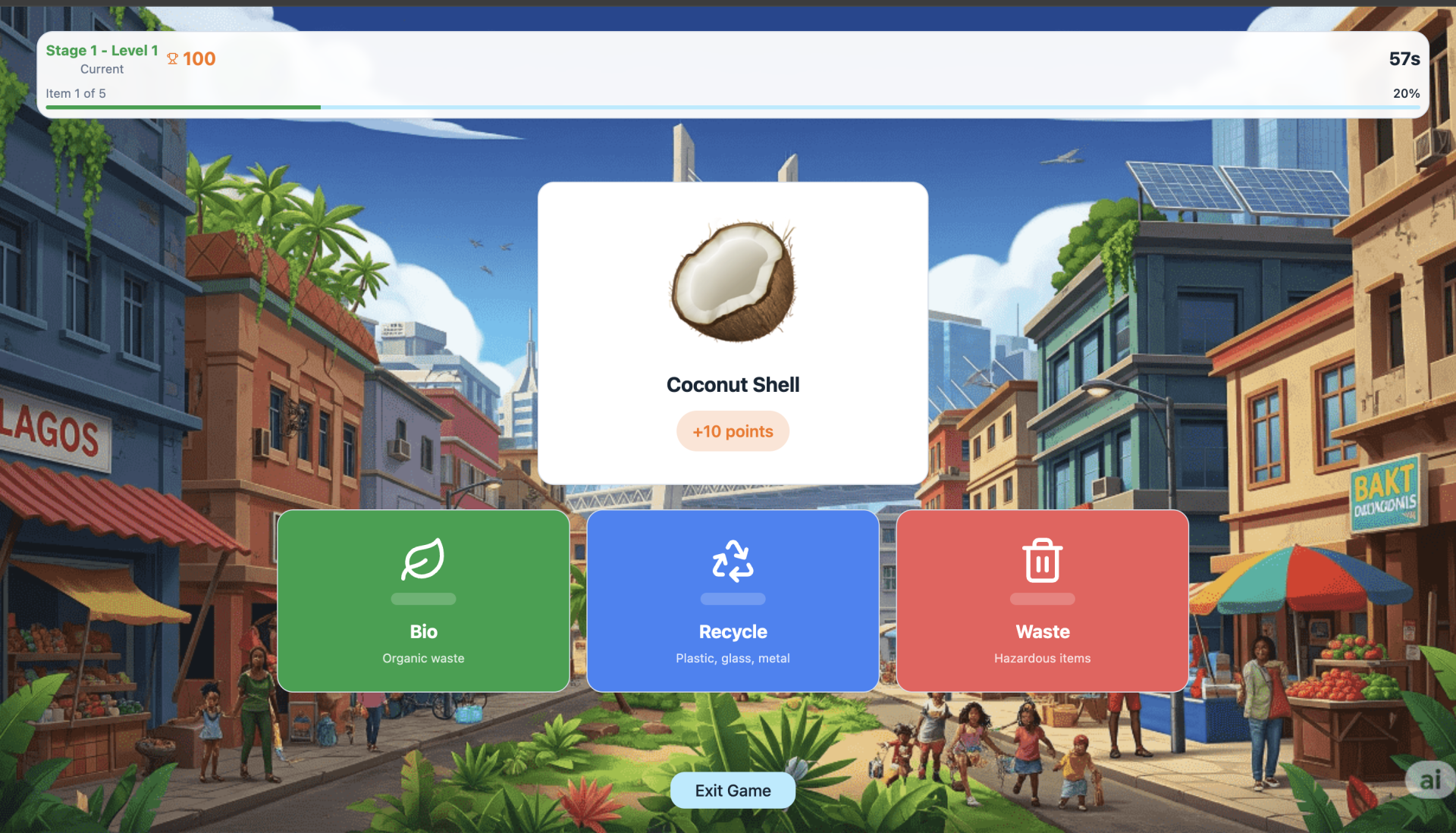The height and width of the screenshot is (833, 1456).
Task: Click the trash can icon on Waste
Action: coord(1042,561)
